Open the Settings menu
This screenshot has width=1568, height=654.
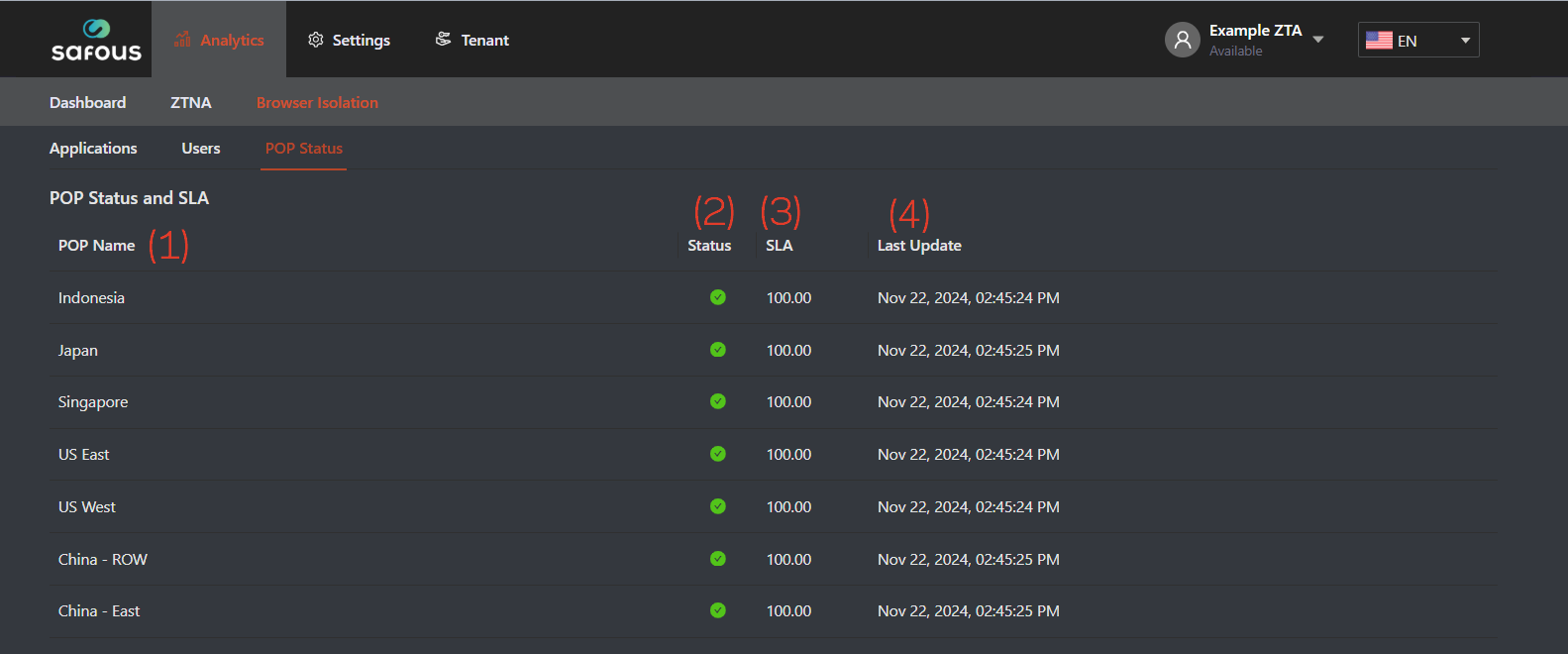[x=349, y=40]
